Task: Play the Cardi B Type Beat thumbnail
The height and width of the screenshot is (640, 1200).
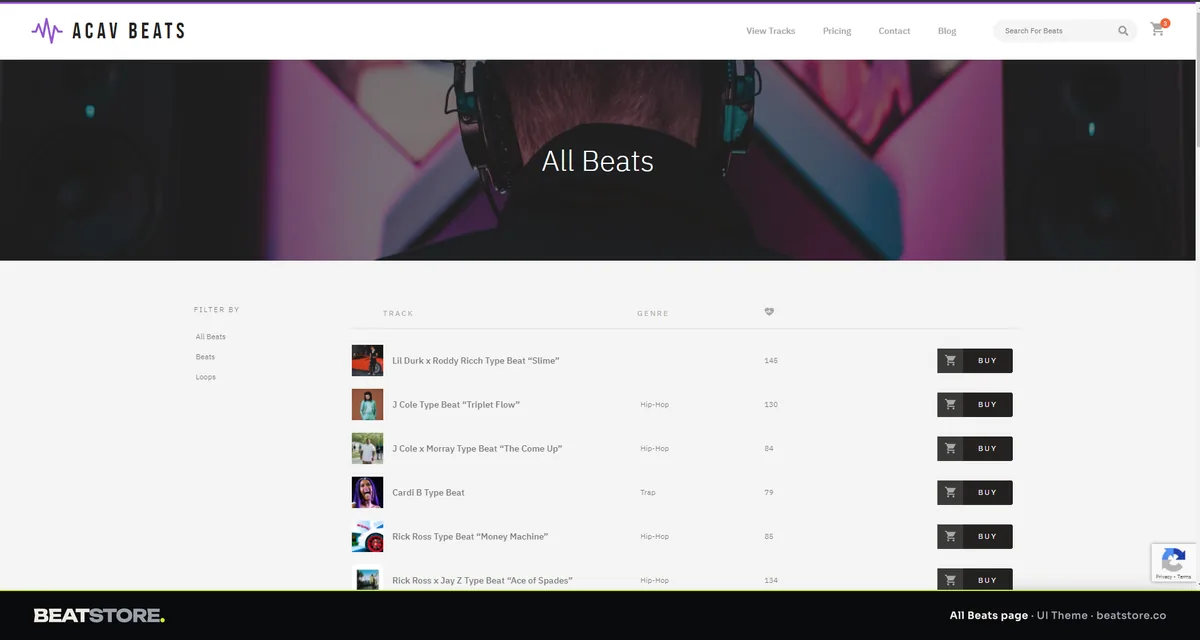Action: pos(367,493)
